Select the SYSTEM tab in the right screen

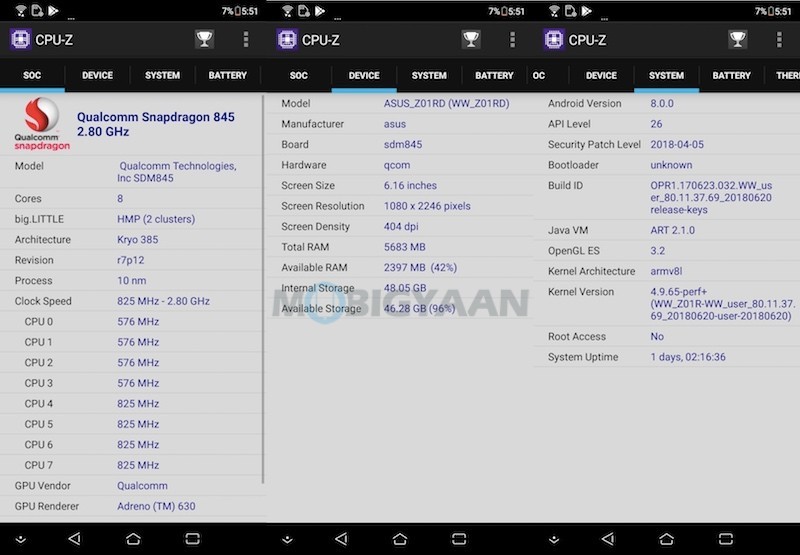[666, 75]
